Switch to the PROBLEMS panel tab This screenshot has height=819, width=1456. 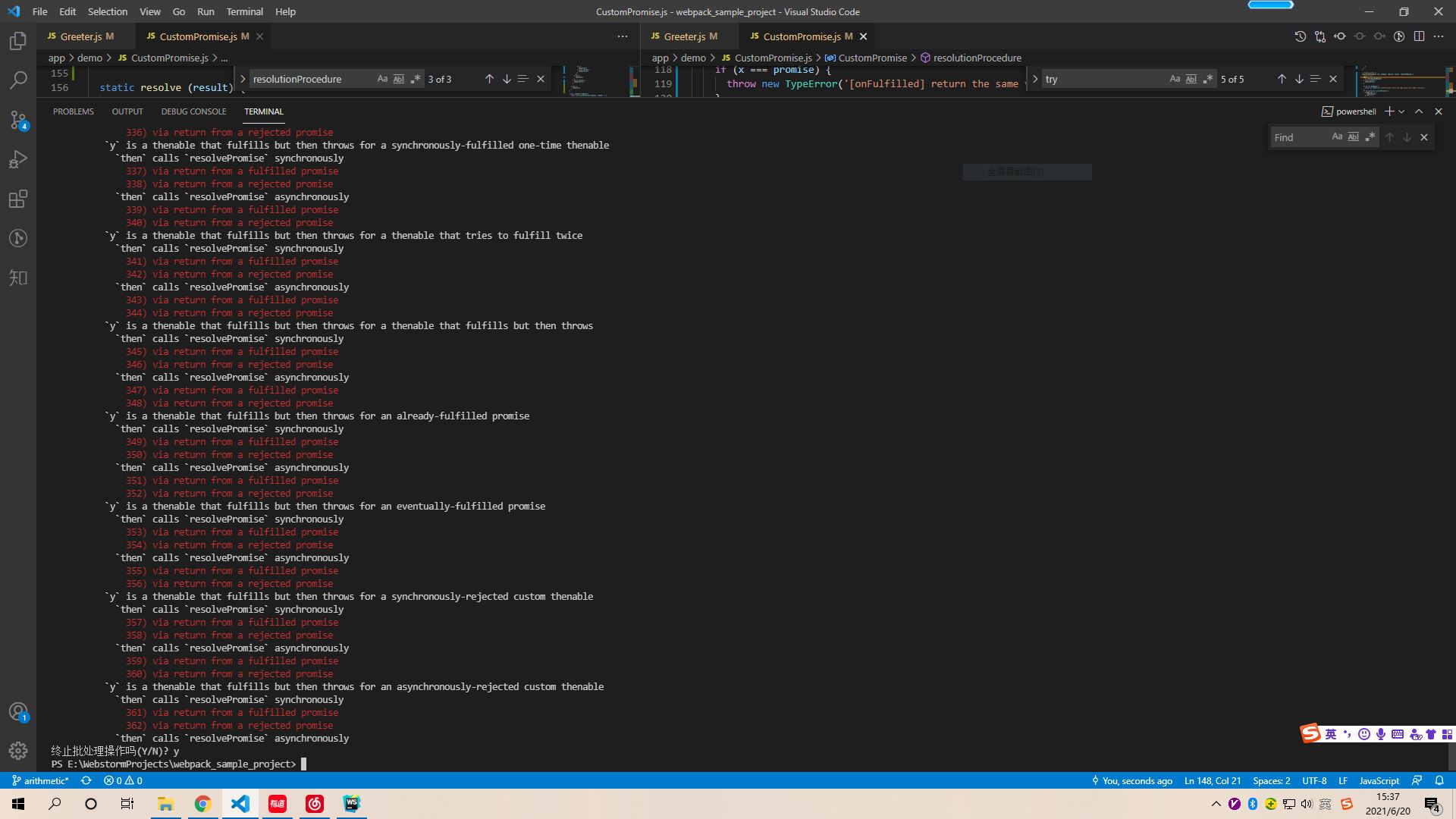coord(74,111)
